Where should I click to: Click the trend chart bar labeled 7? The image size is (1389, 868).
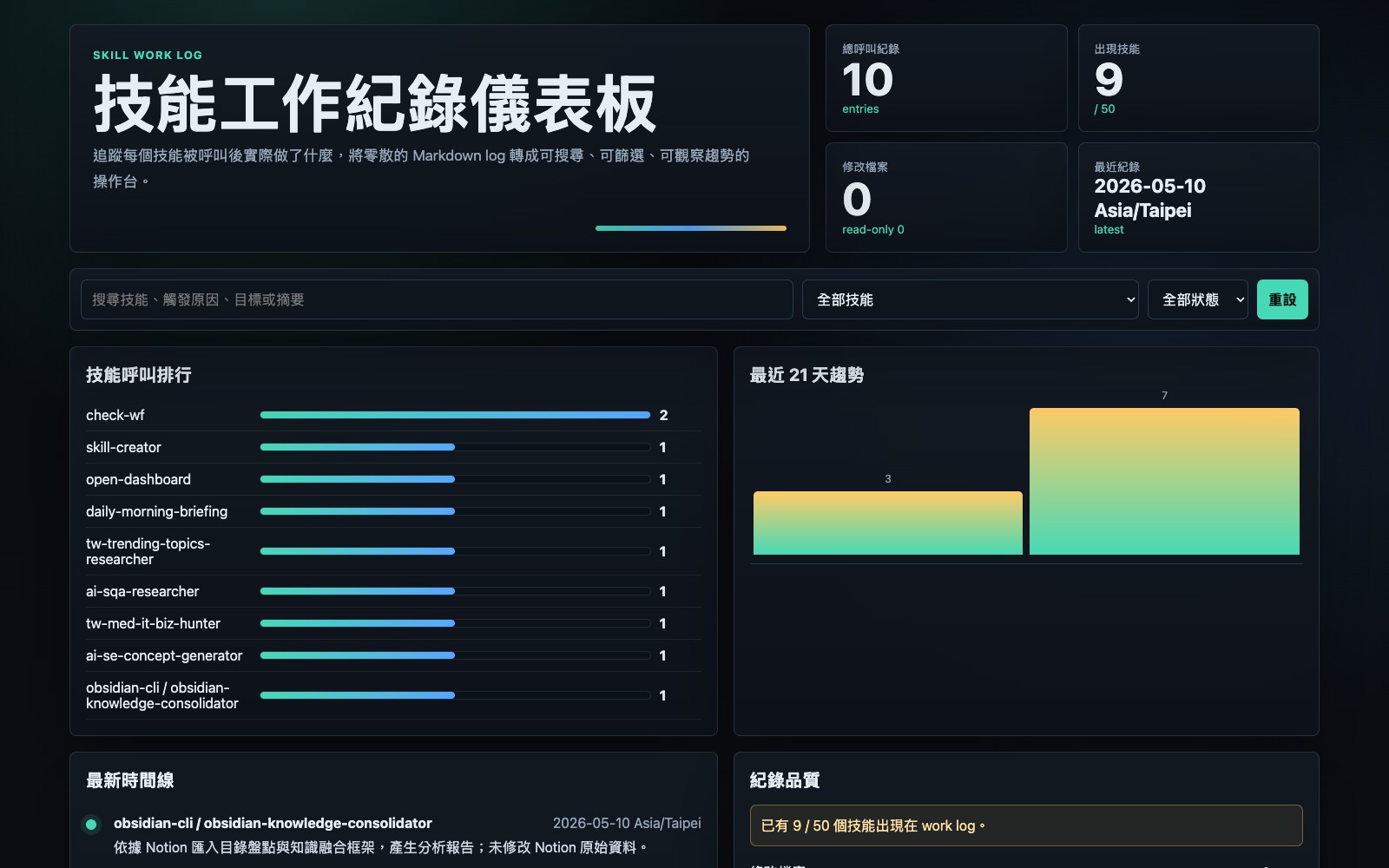tap(1164, 481)
